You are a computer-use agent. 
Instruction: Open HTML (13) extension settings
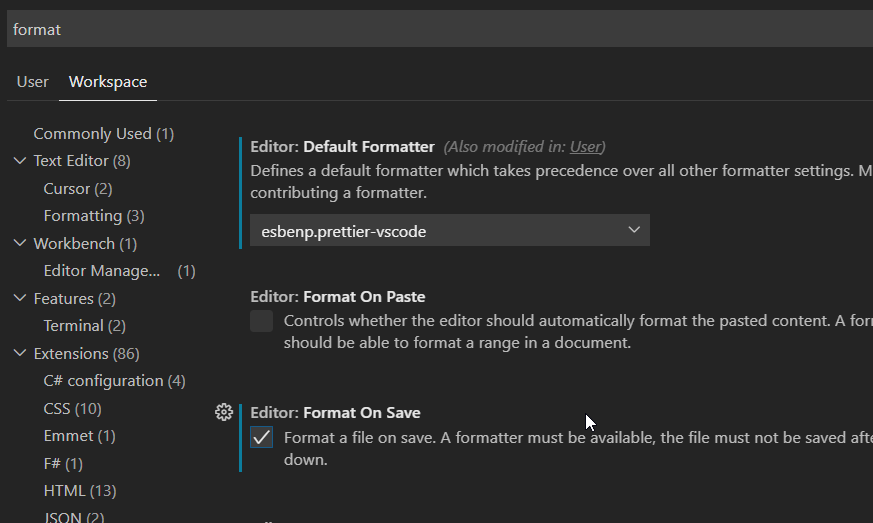(80, 491)
